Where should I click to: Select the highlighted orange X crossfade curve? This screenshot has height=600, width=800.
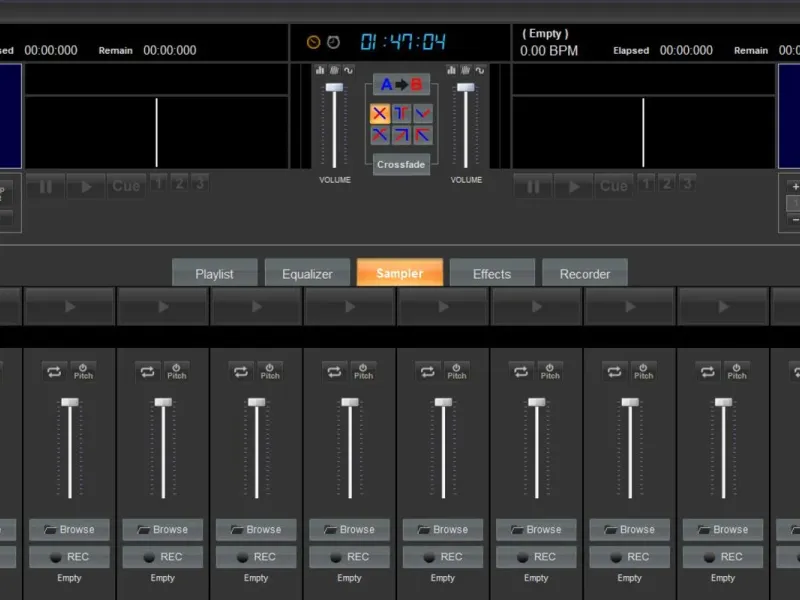pos(380,113)
